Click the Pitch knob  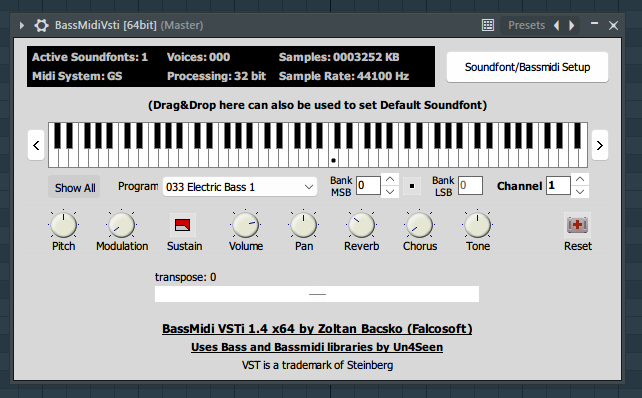click(x=63, y=225)
